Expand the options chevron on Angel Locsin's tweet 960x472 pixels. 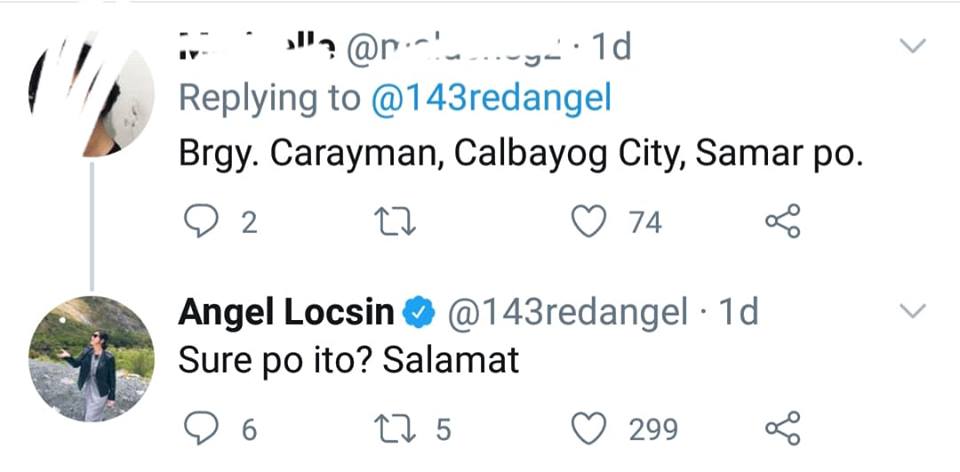coord(914,312)
